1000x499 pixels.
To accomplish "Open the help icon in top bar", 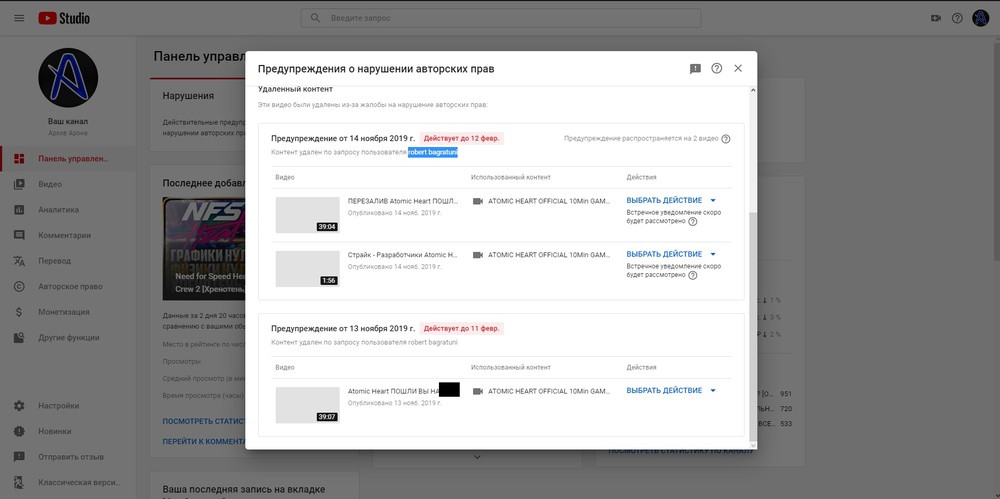I will 957,19.
